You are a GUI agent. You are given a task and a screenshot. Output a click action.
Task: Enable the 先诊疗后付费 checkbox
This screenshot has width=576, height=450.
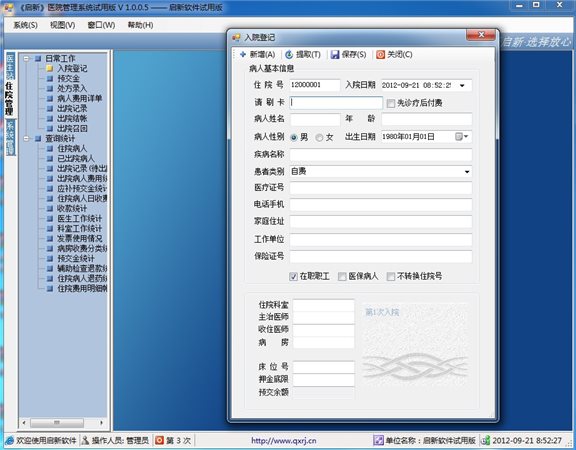coord(390,103)
